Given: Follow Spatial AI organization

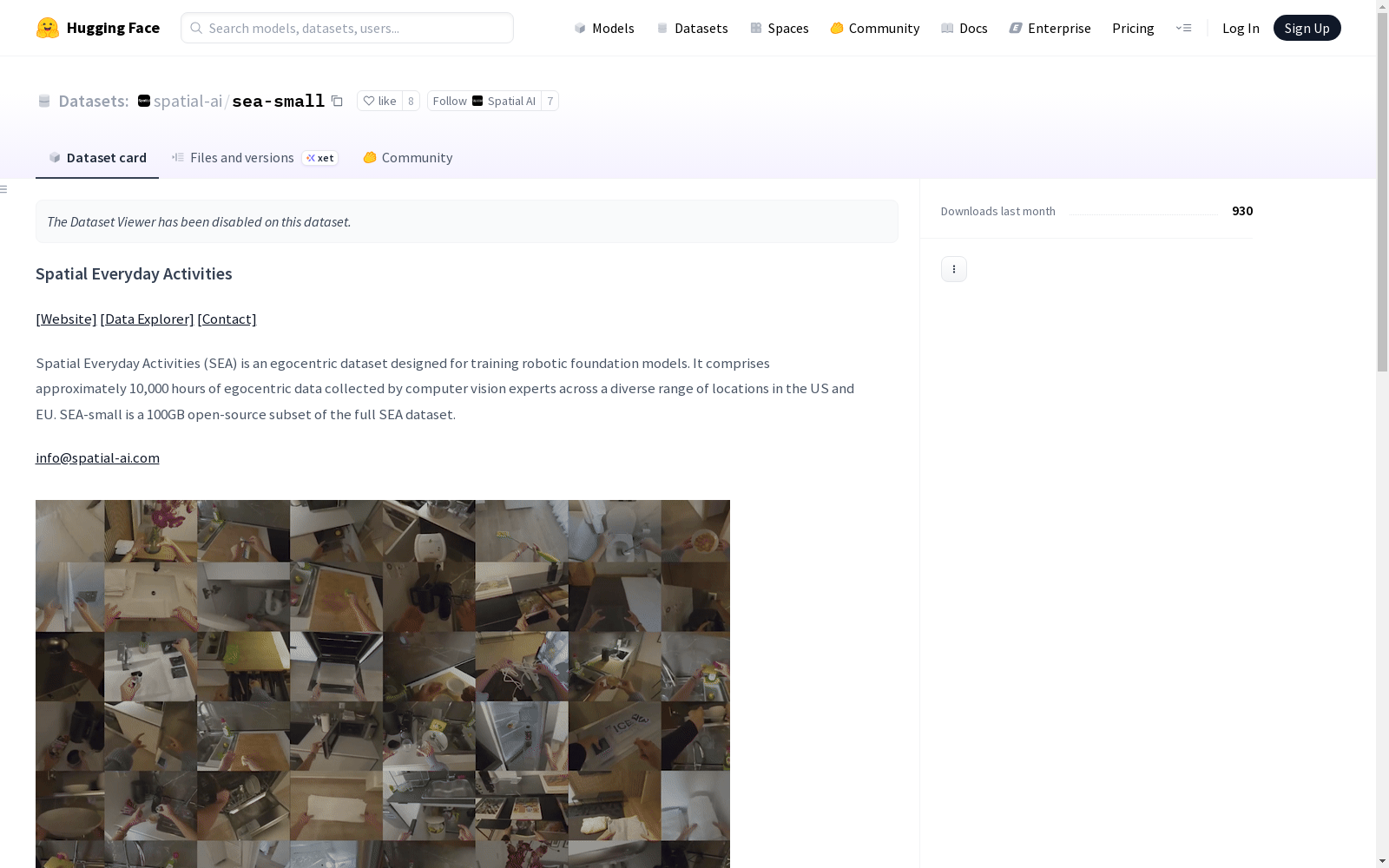Looking at the screenshot, I should tap(484, 101).
